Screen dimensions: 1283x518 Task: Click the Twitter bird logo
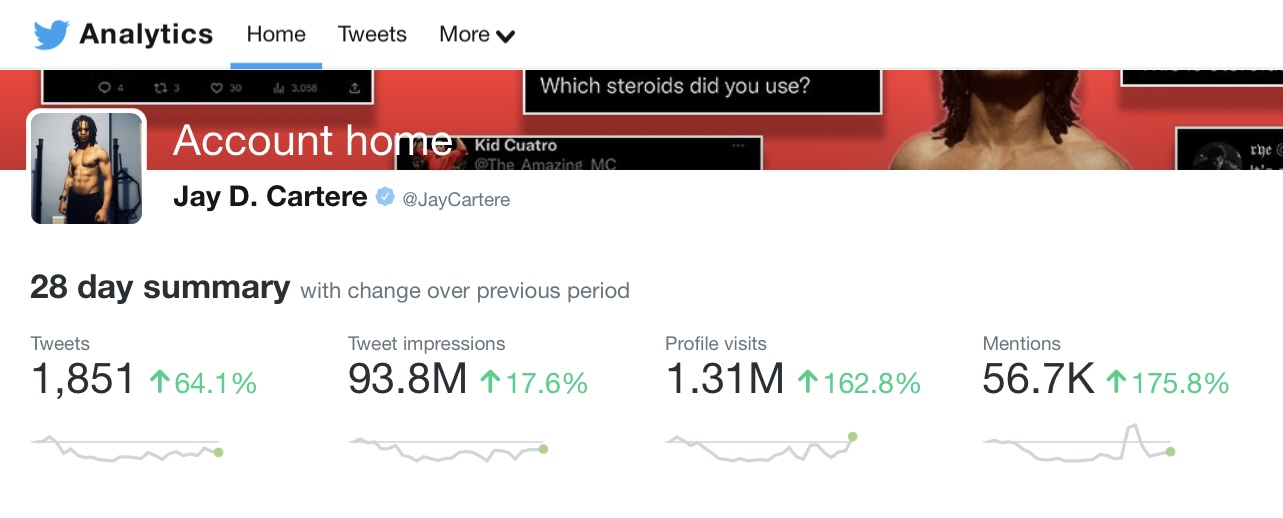pos(51,35)
